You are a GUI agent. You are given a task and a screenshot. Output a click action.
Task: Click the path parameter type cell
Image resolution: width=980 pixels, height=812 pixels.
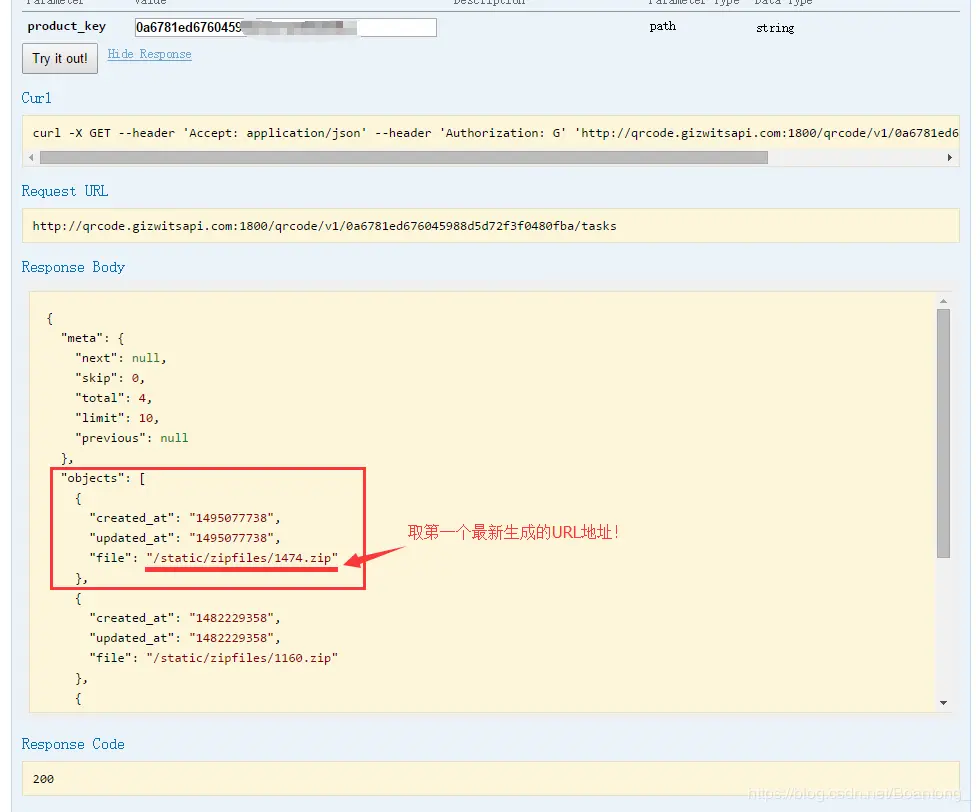coord(662,26)
